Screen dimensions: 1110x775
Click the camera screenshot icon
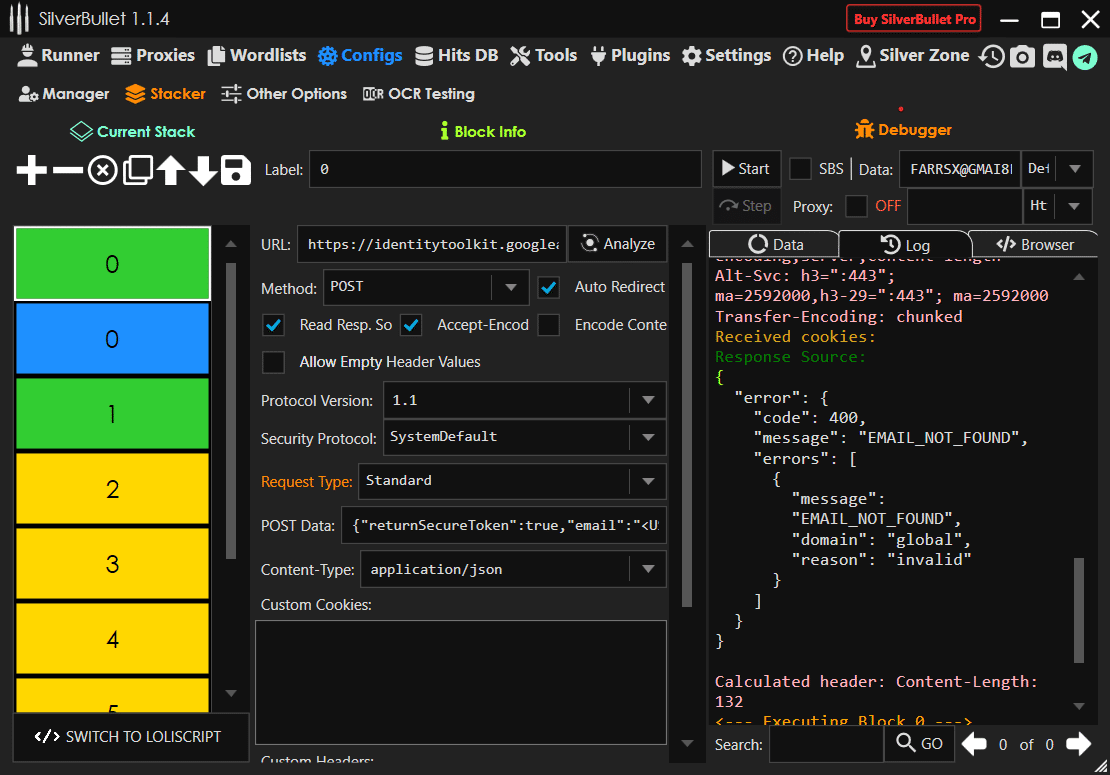1022,57
